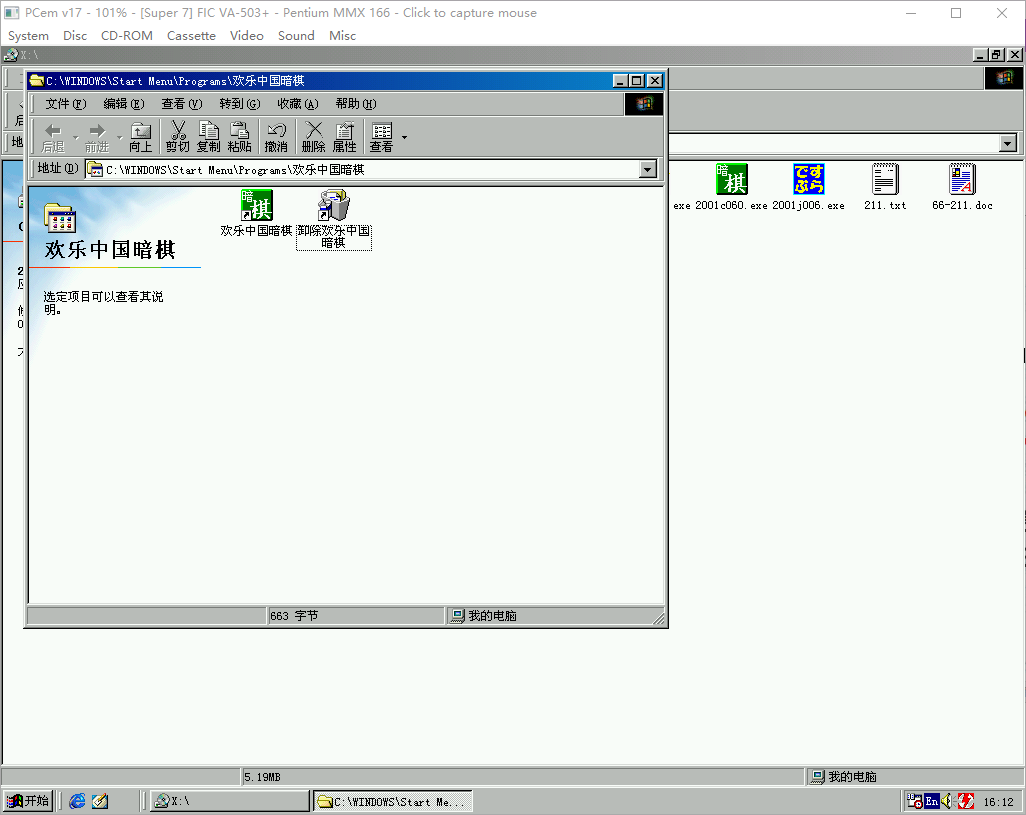This screenshot has width=1026, height=815.
Task: Launch Internet Explorer from quick launch
Action: tap(77, 801)
